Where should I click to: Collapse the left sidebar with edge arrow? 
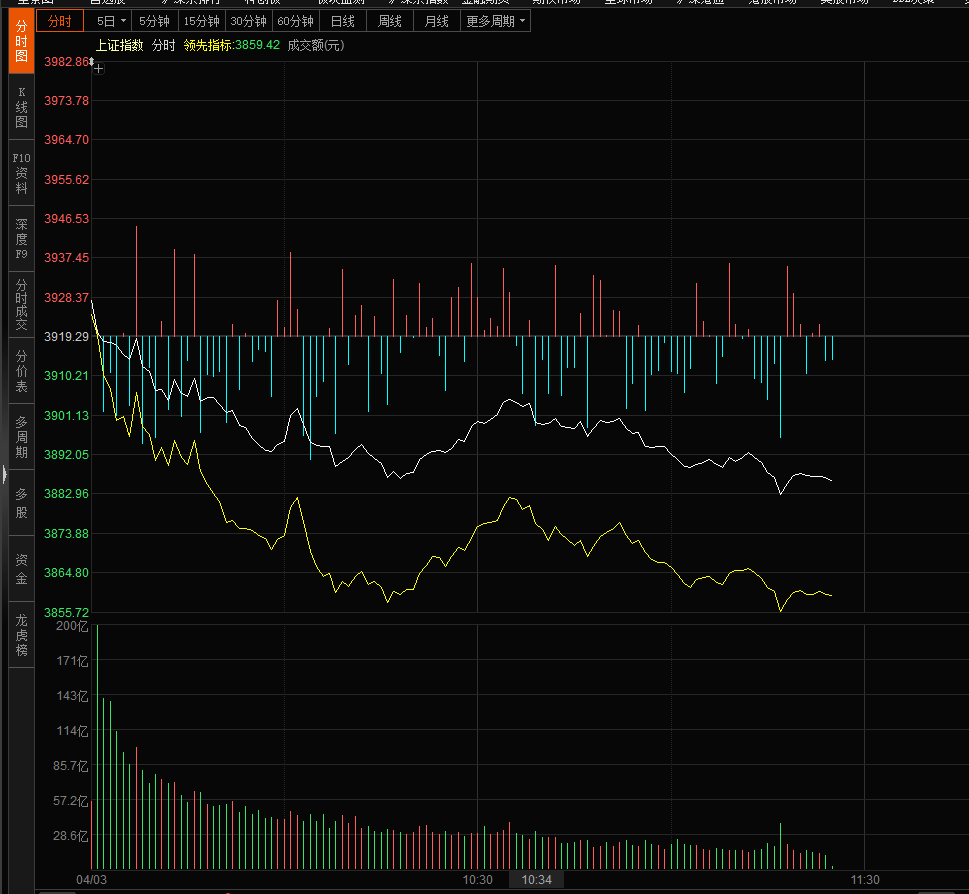(4, 479)
